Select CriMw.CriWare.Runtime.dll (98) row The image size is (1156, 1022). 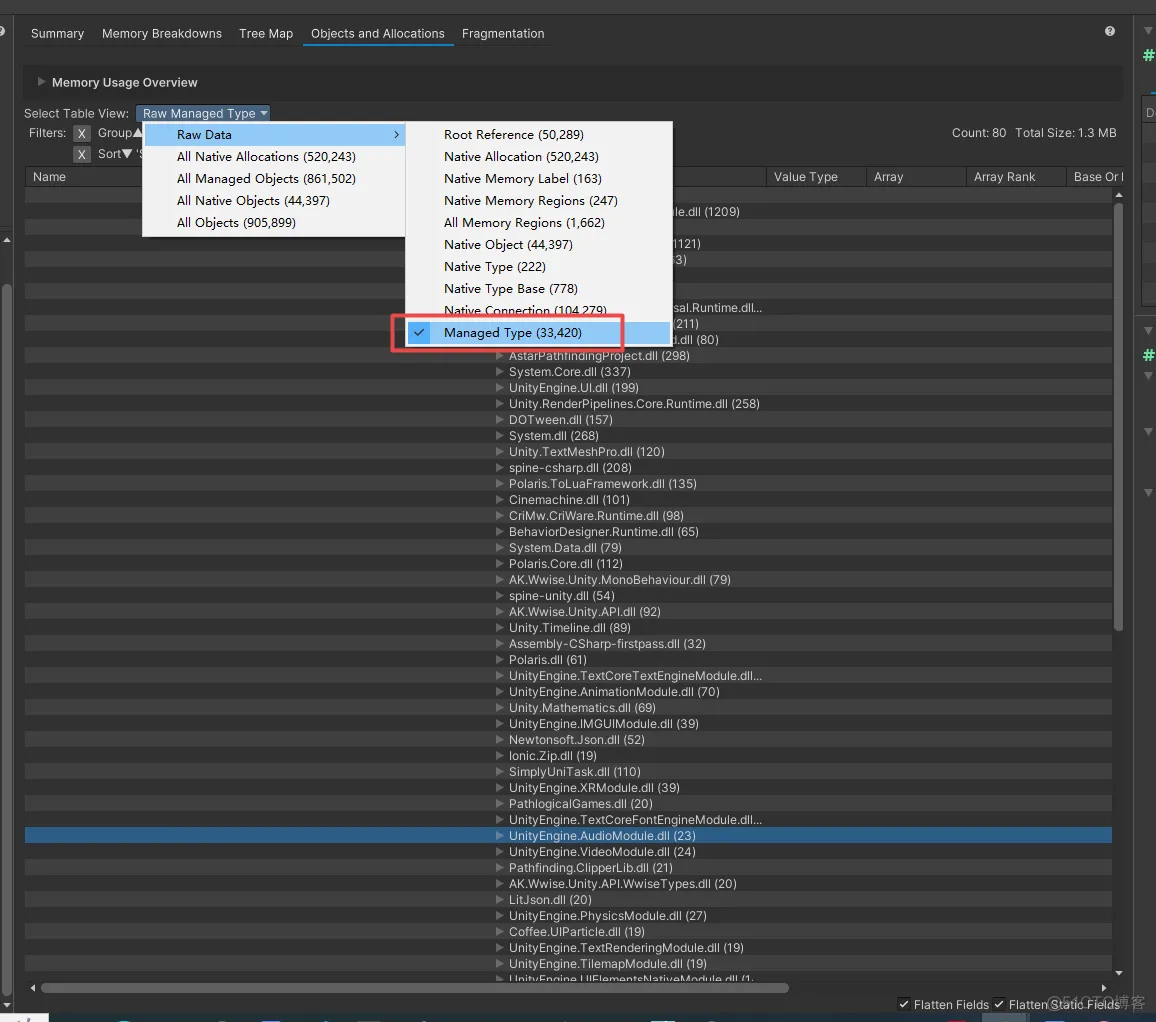(x=568, y=515)
